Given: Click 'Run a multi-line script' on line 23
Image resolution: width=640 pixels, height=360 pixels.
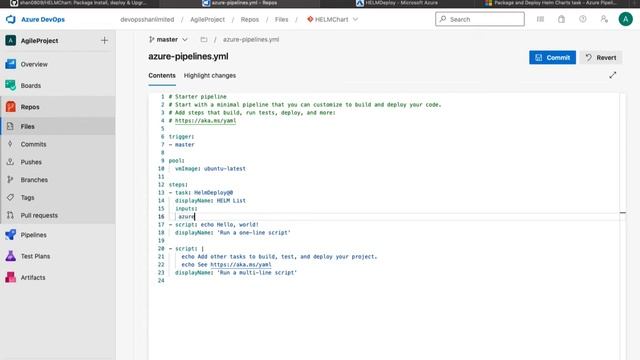Looking at the screenshot, I should pyautogui.click(x=258, y=272).
